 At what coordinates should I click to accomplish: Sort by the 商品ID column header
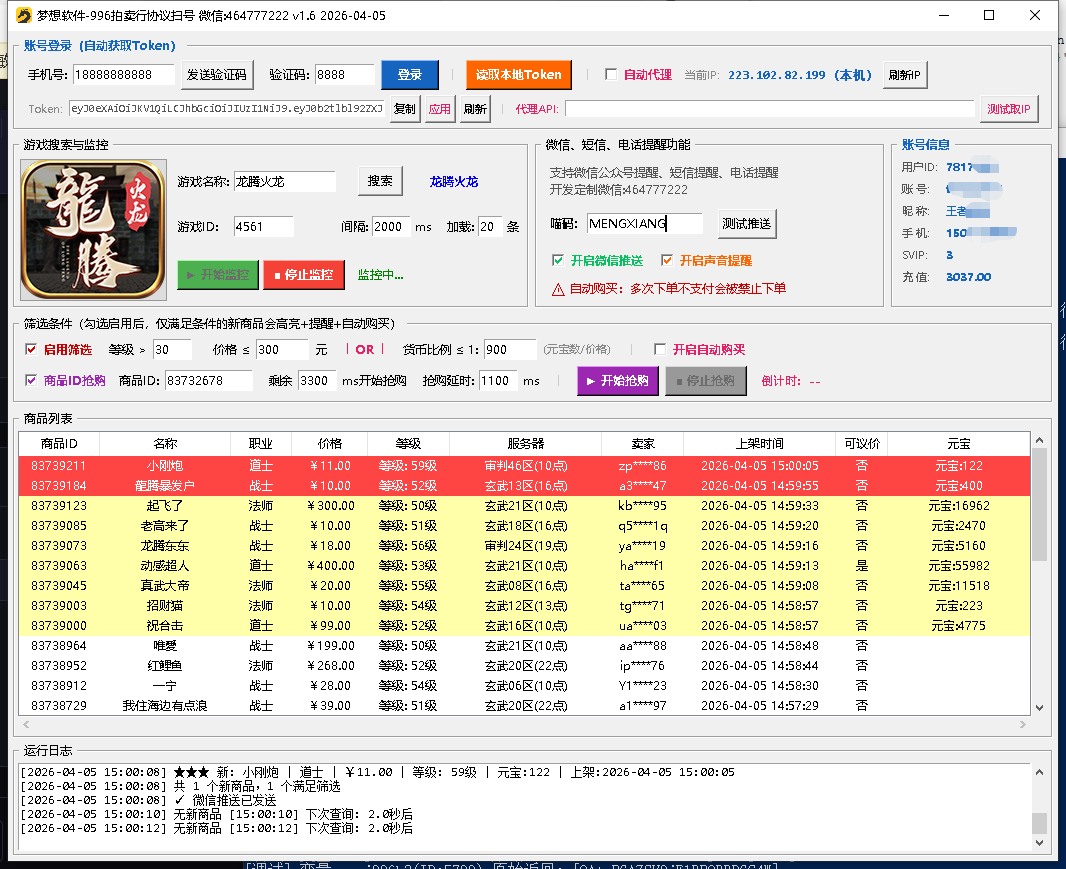[59, 443]
